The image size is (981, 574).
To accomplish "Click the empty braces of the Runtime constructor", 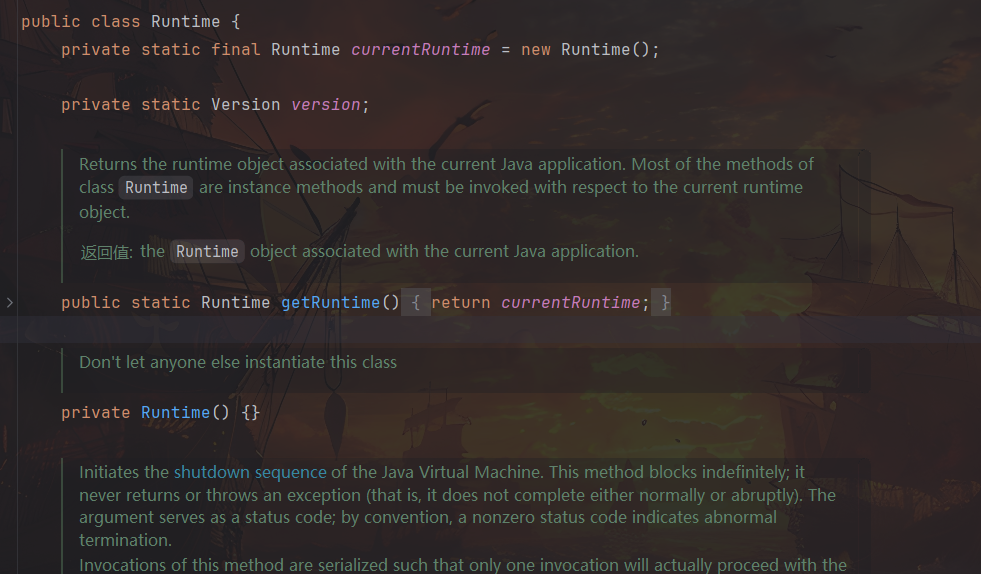I will coord(250,412).
